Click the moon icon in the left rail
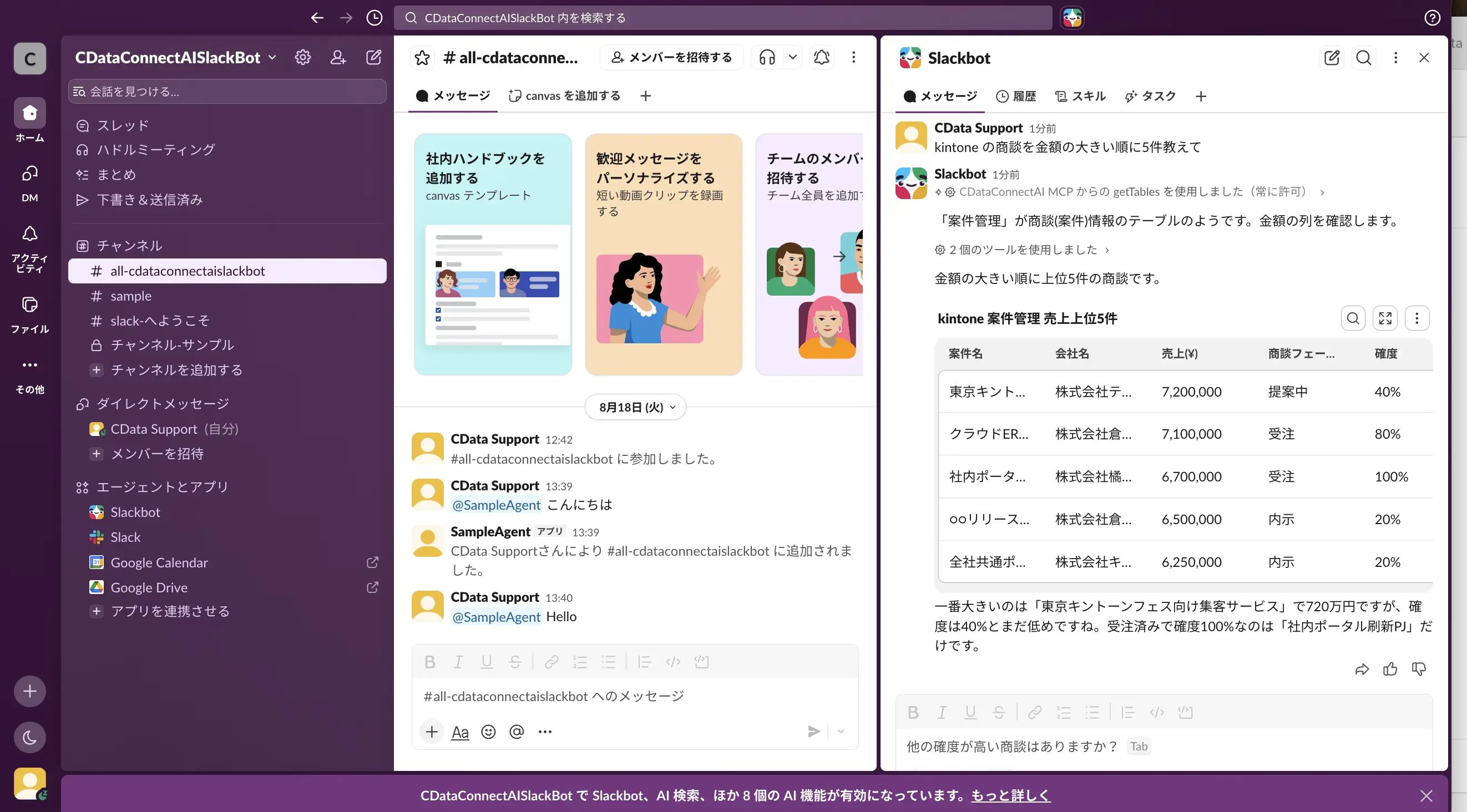 point(29,738)
